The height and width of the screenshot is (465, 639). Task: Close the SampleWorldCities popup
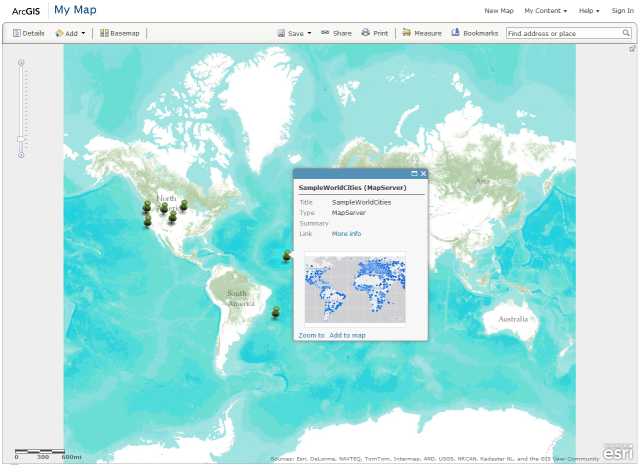[423, 174]
